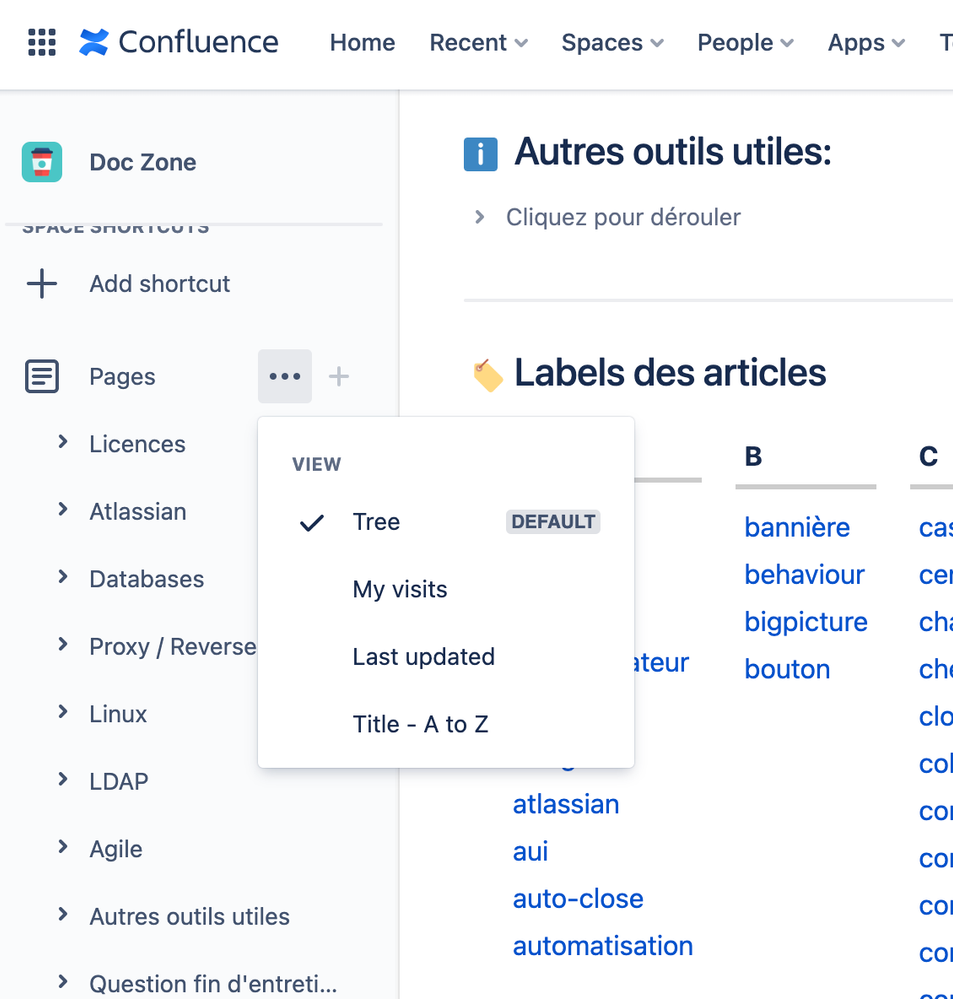This screenshot has height=999, width=953.
Task: Open the app switcher grid icon
Action: (x=42, y=43)
